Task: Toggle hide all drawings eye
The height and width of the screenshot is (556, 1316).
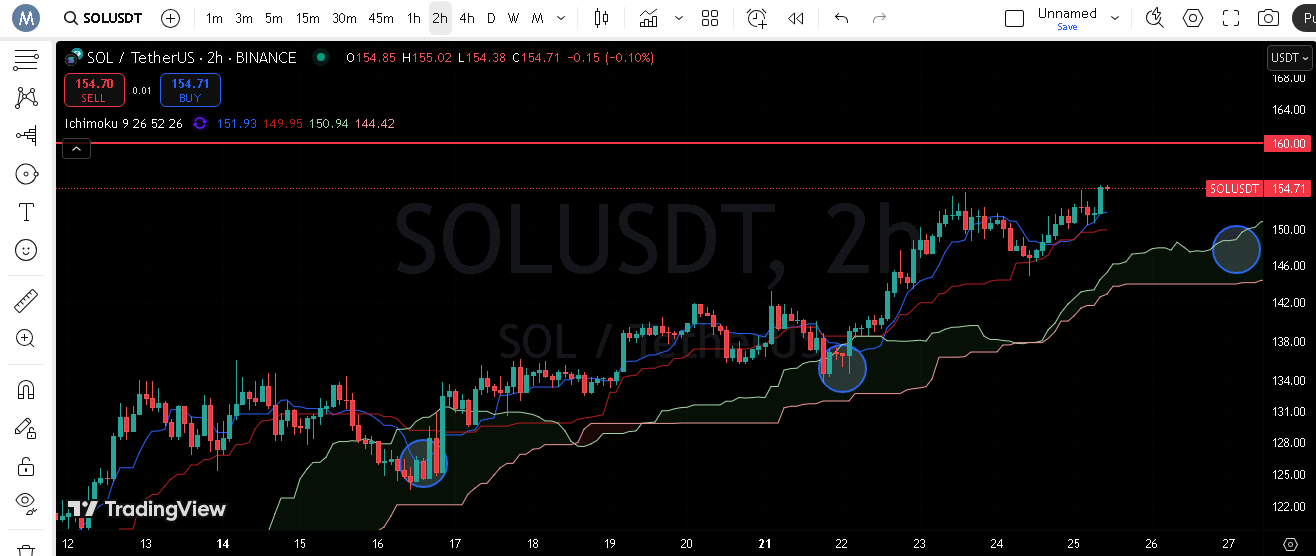Action: pyautogui.click(x=26, y=503)
